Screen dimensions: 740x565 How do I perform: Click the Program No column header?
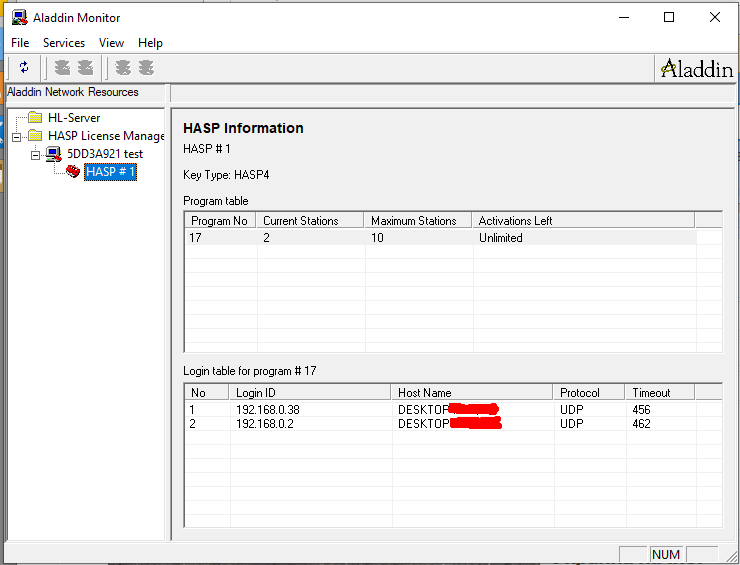pyautogui.click(x=220, y=221)
